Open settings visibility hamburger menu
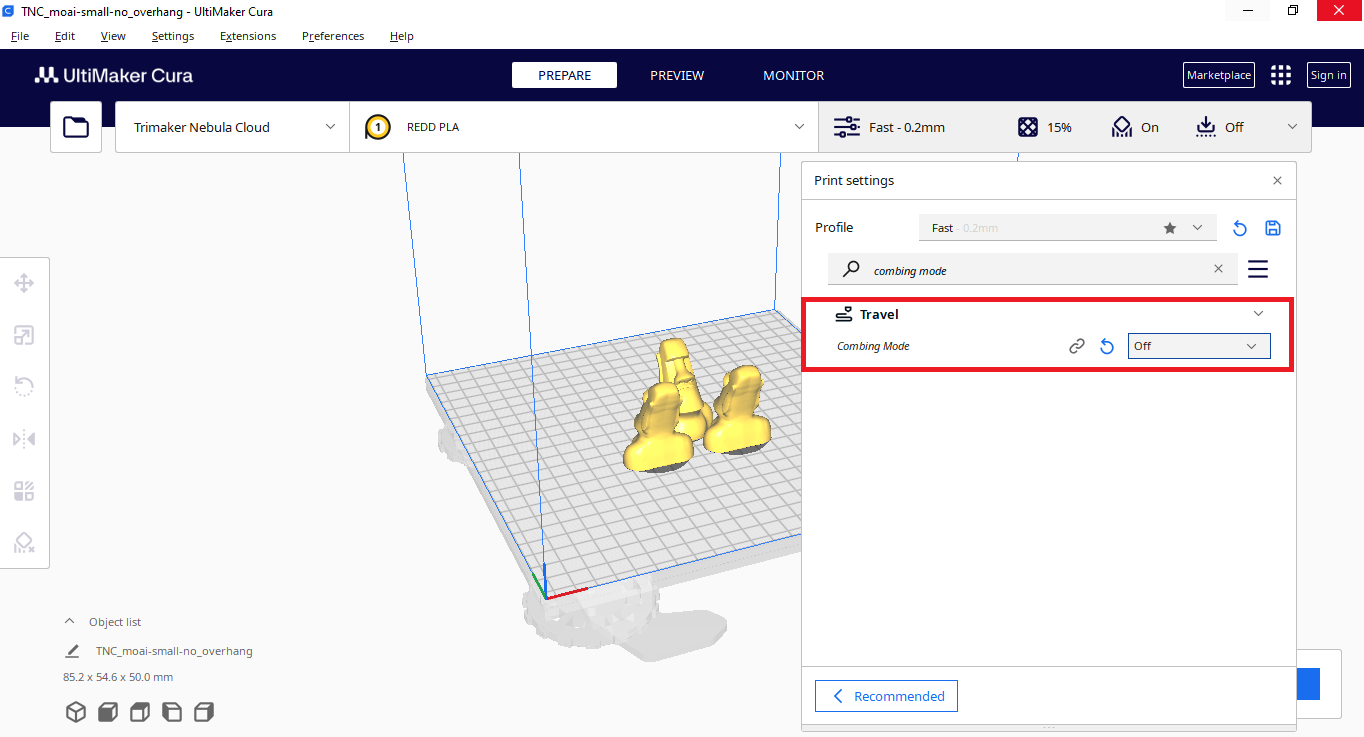This screenshot has width=1364, height=737. click(x=1258, y=269)
